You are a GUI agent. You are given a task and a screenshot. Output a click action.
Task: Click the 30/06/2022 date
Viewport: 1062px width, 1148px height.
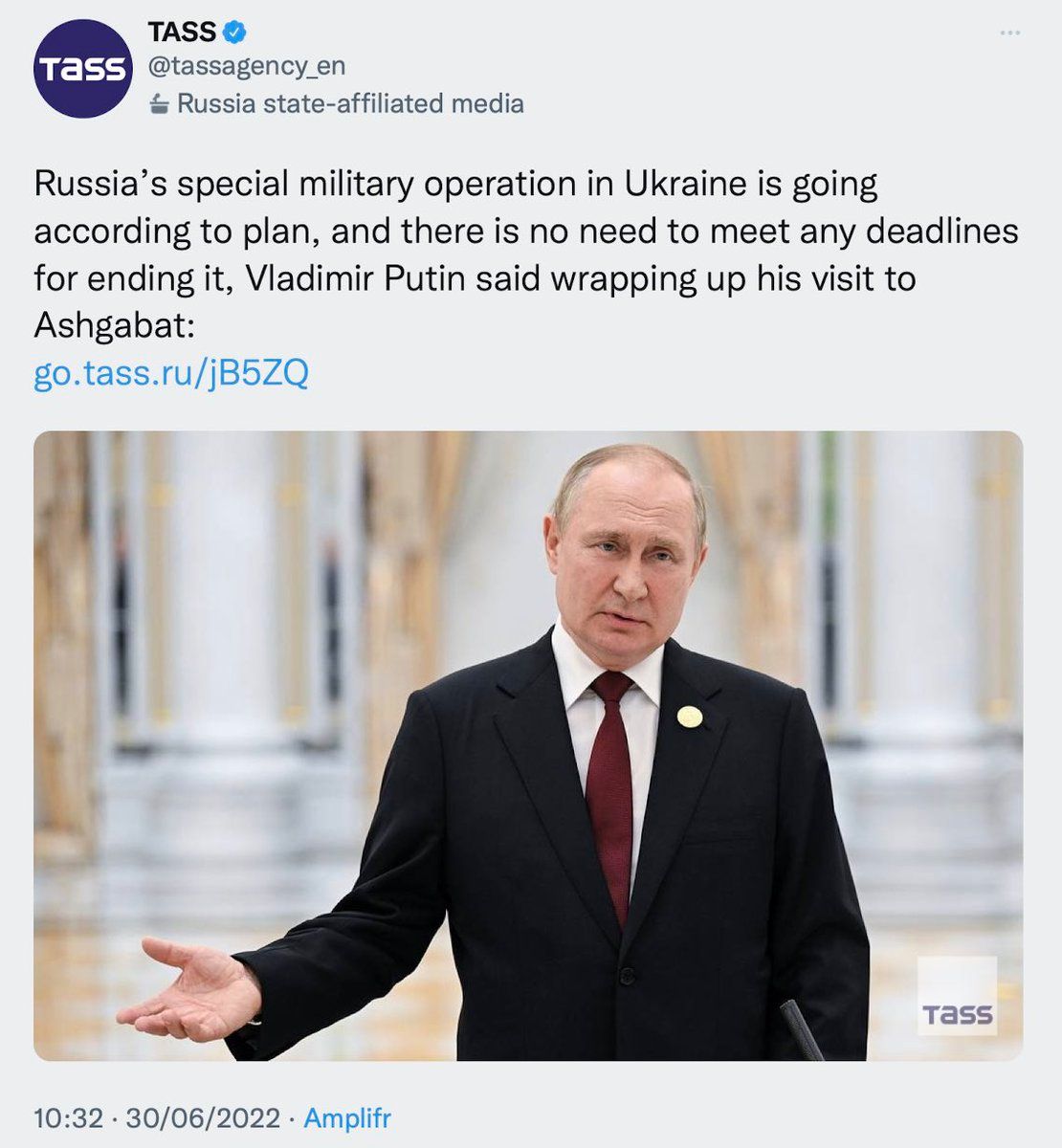coord(203,1117)
